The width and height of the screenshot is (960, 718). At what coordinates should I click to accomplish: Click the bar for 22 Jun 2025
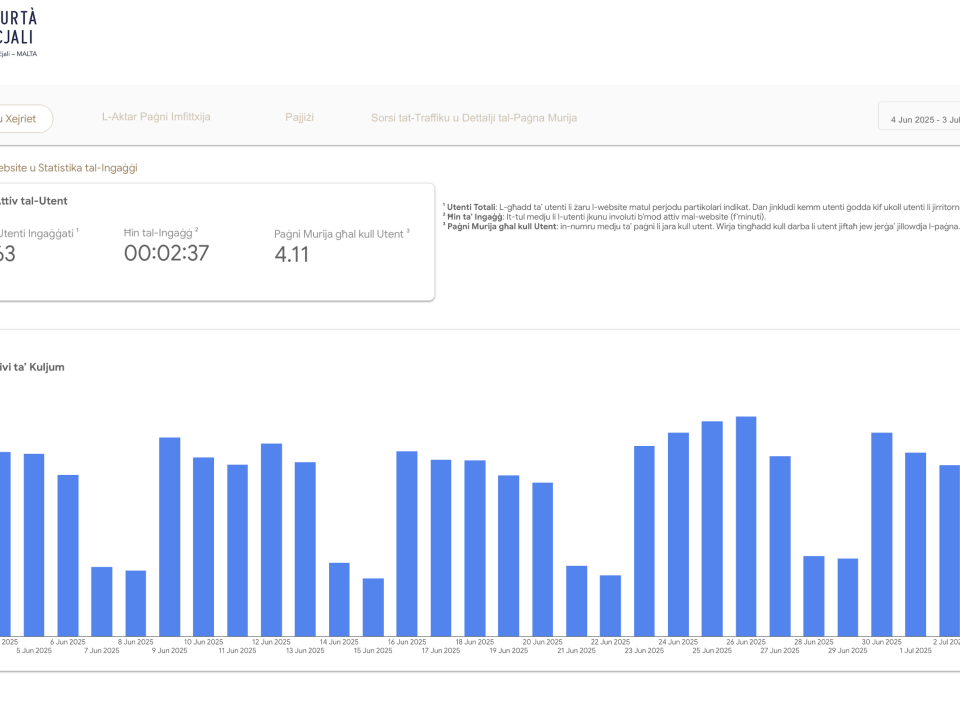click(610, 606)
